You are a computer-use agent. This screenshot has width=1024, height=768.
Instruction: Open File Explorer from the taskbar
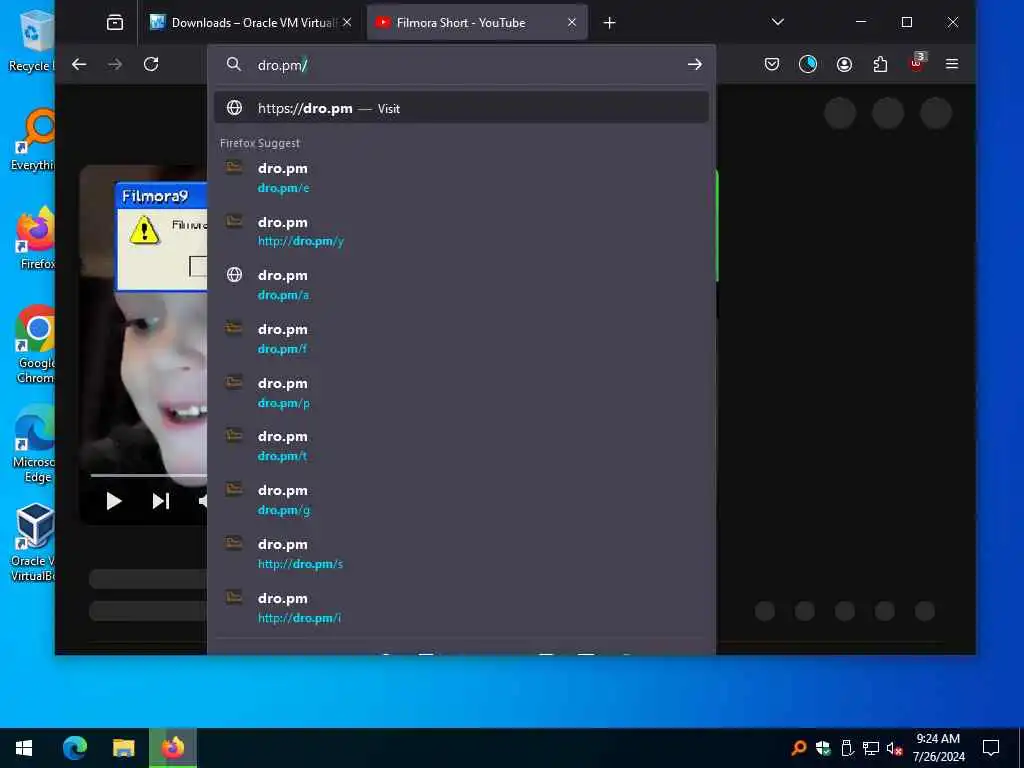123,748
